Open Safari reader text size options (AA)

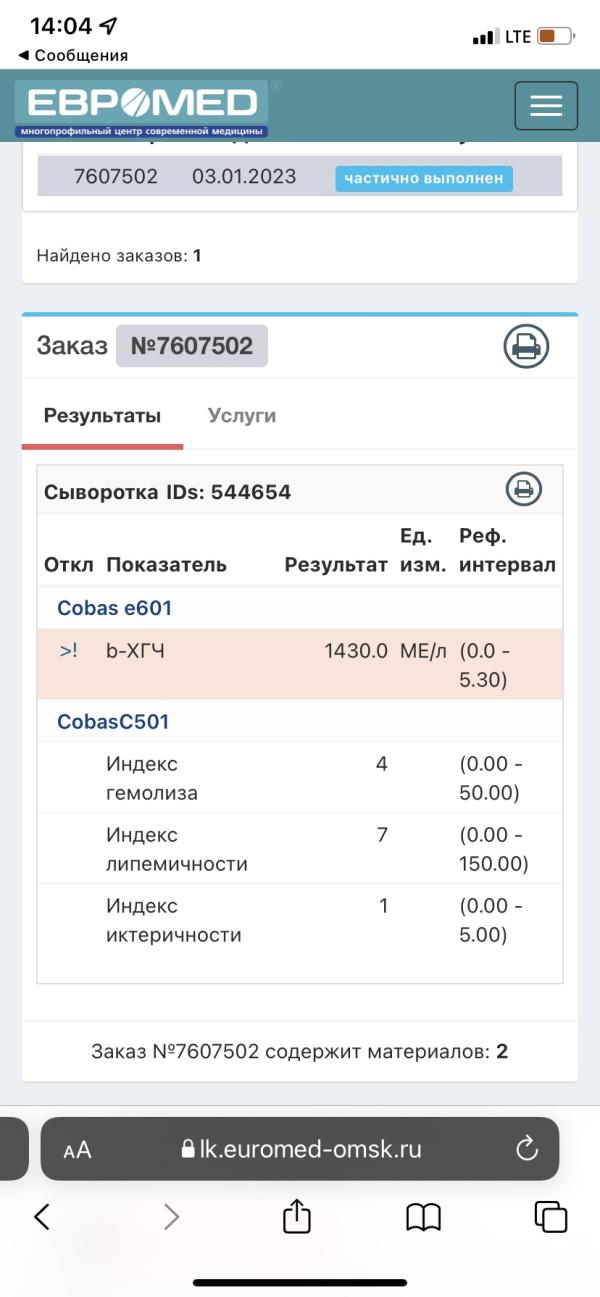coord(77,1150)
